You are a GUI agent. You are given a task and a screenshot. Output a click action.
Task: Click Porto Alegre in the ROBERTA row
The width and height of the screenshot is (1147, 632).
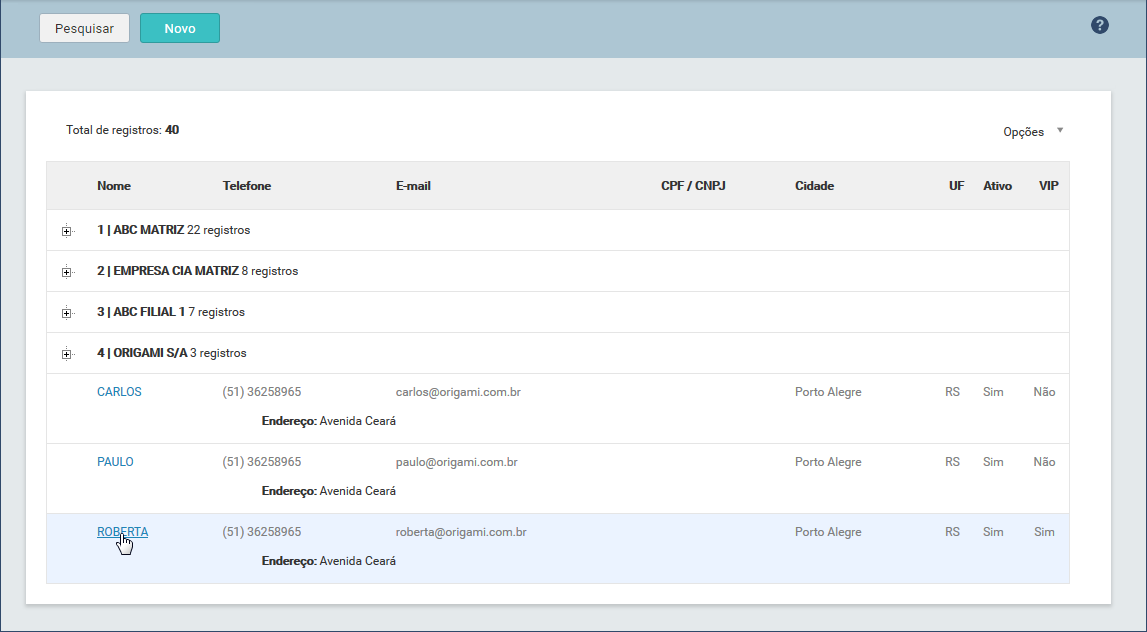(x=828, y=533)
